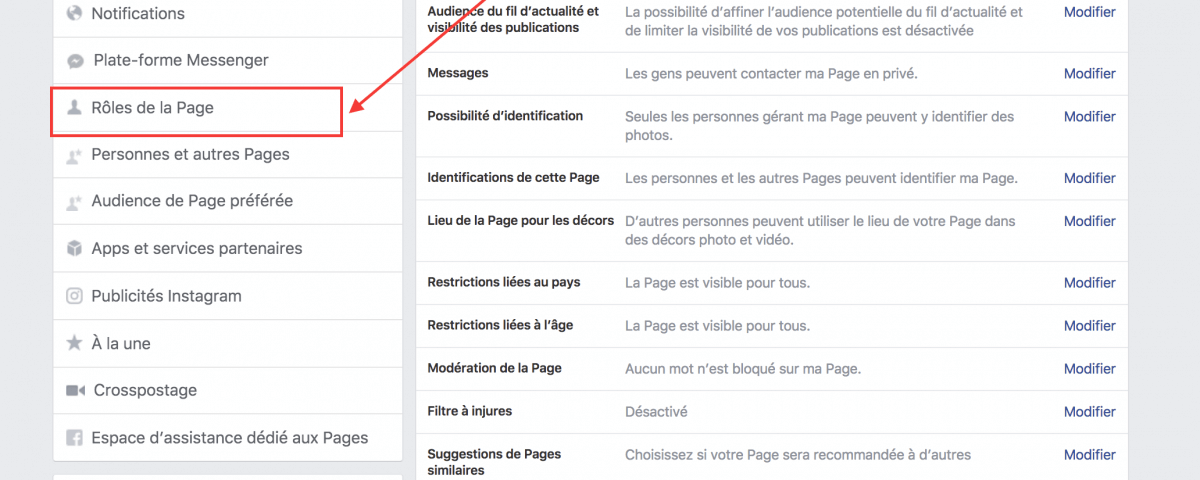1200x480 pixels.
Task: Edit the Filtre à injures setting
Action: (1089, 412)
